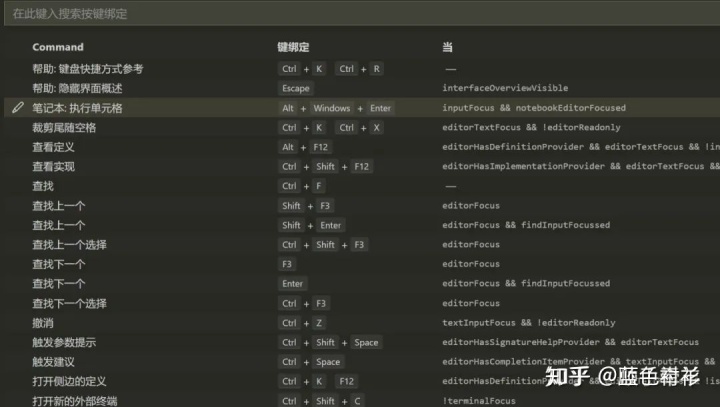Click the Ctrl + Shift + Space keybinding
The height and width of the screenshot is (407, 720).
click(330, 342)
